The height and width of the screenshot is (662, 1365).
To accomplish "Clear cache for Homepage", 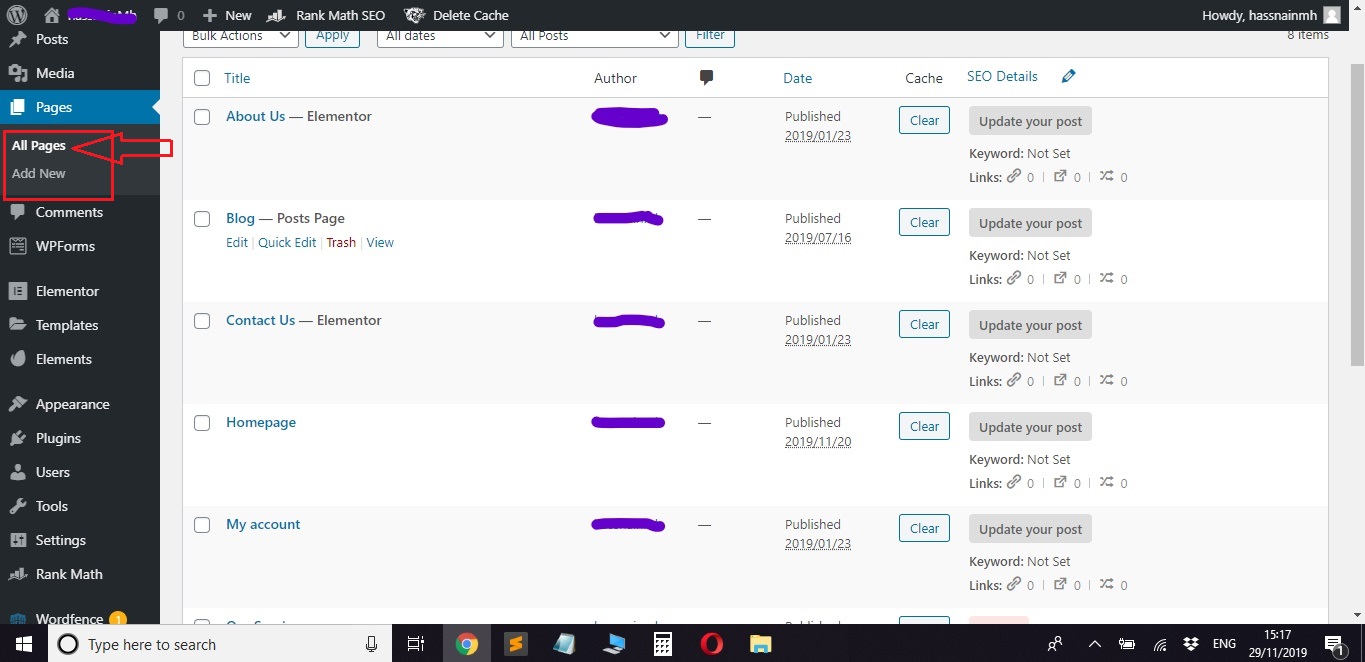I will 924,427.
